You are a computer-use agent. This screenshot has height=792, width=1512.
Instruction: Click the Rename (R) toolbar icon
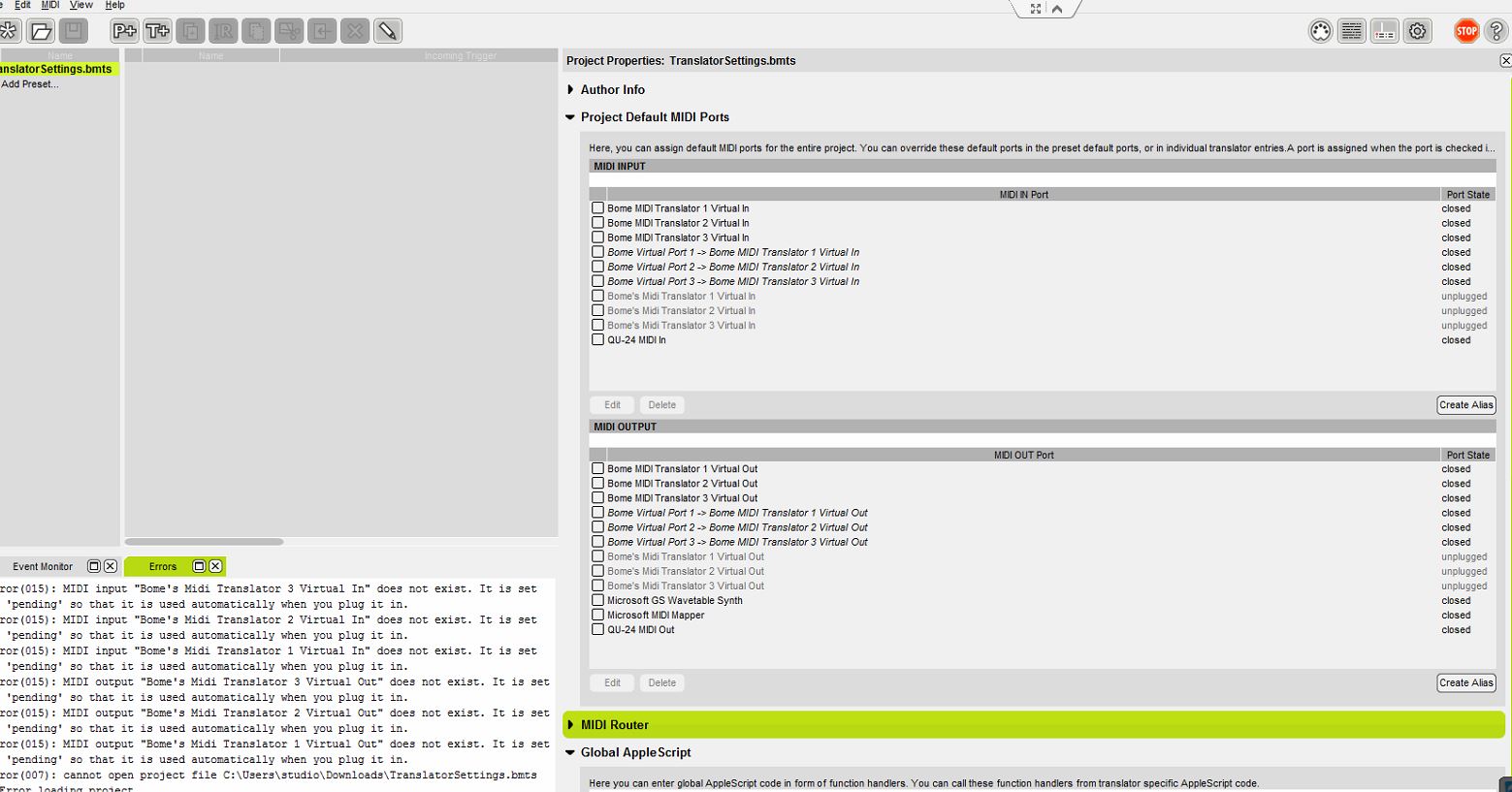(x=223, y=31)
